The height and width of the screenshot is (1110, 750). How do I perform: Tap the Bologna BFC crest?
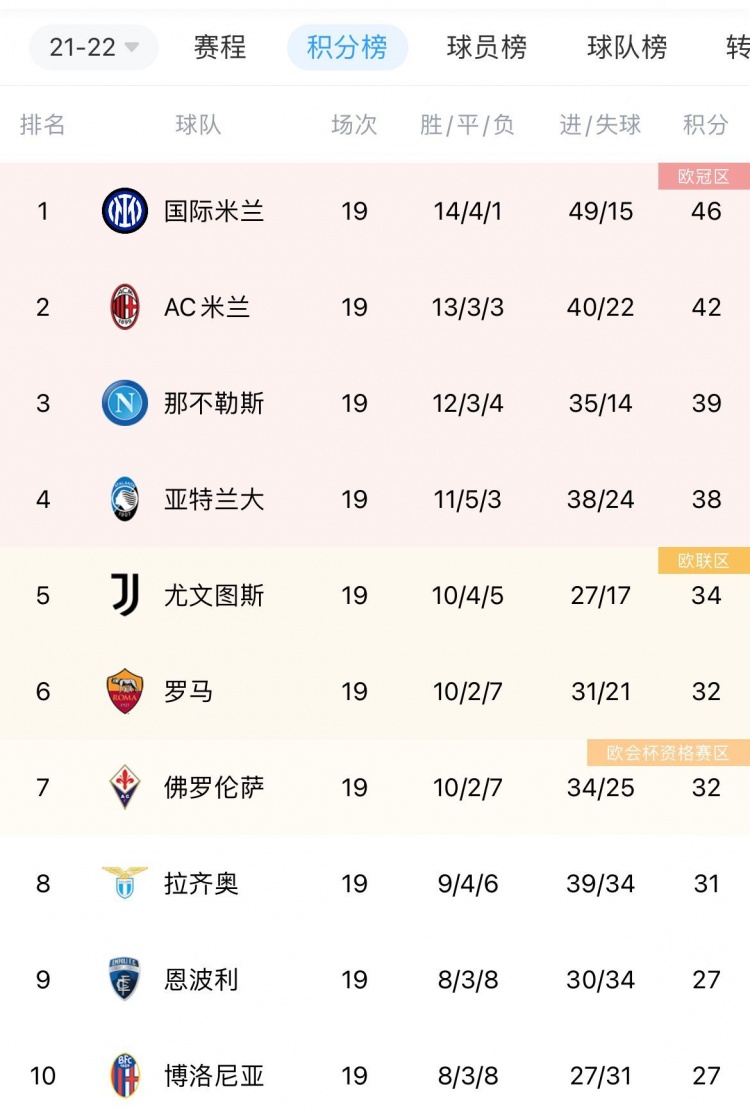click(125, 1075)
